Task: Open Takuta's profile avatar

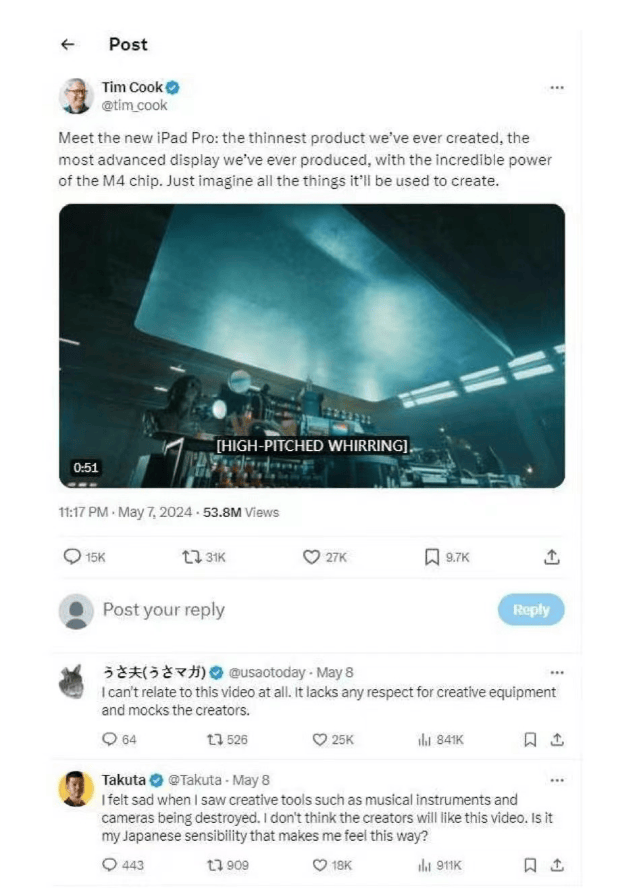Action: tap(76, 788)
